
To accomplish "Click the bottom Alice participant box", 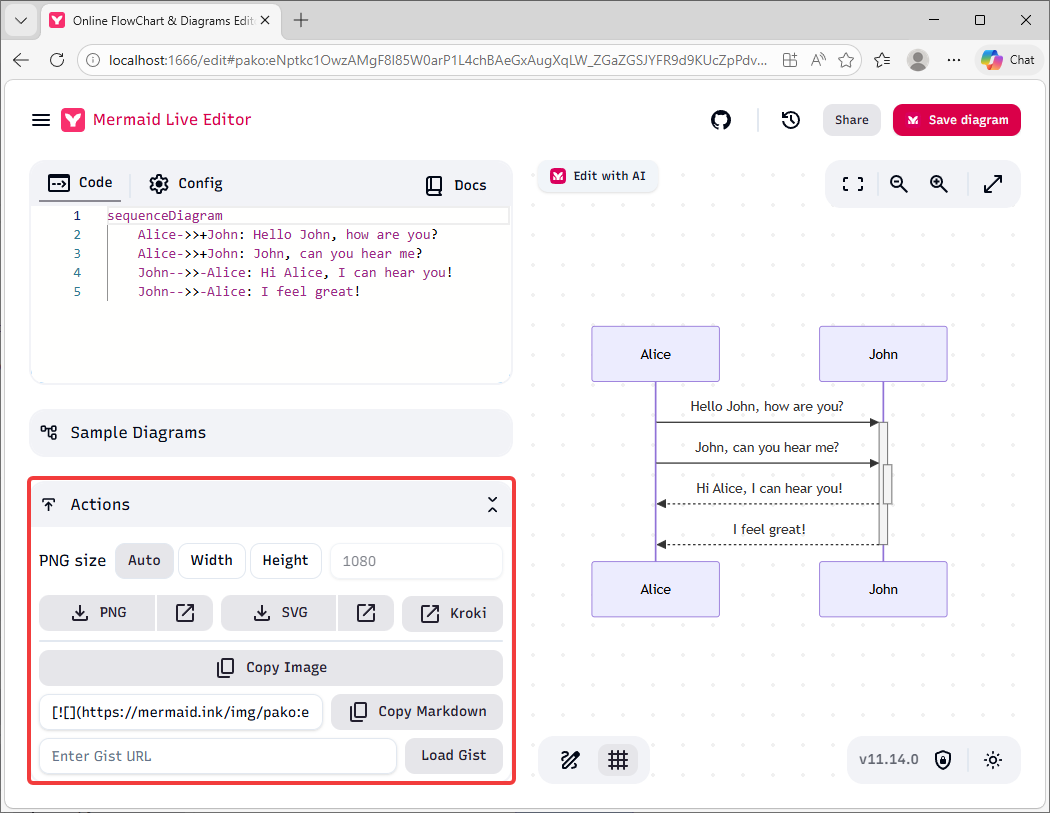I will 656,589.
